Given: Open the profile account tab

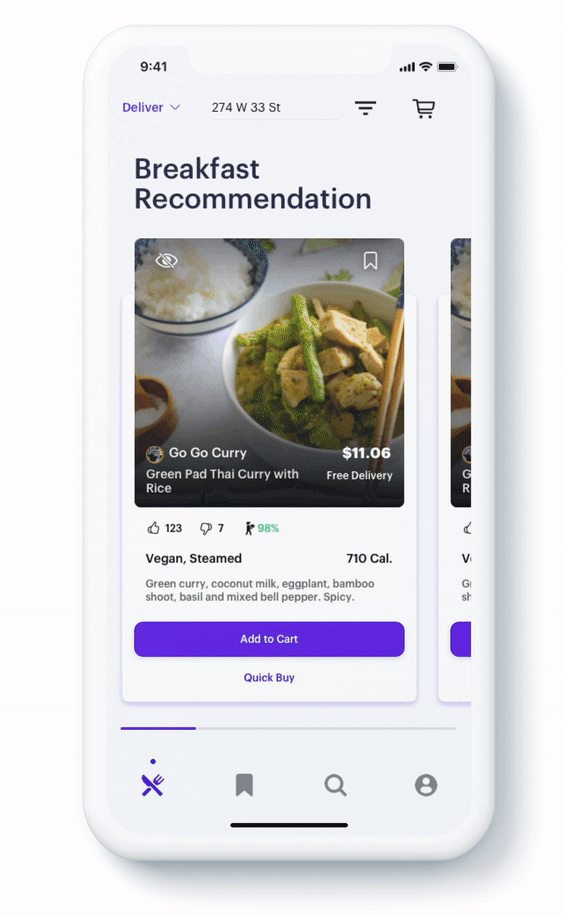Looking at the screenshot, I should pos(426,785).
